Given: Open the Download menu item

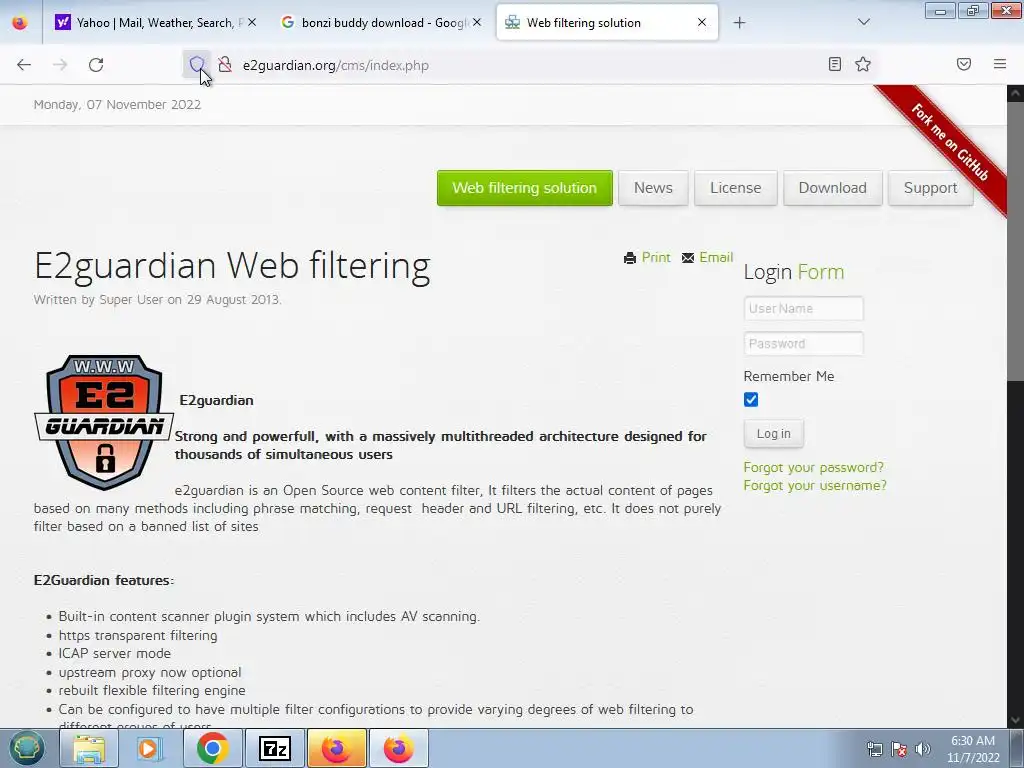Looking at the screenshot, I should click(833, 188).
